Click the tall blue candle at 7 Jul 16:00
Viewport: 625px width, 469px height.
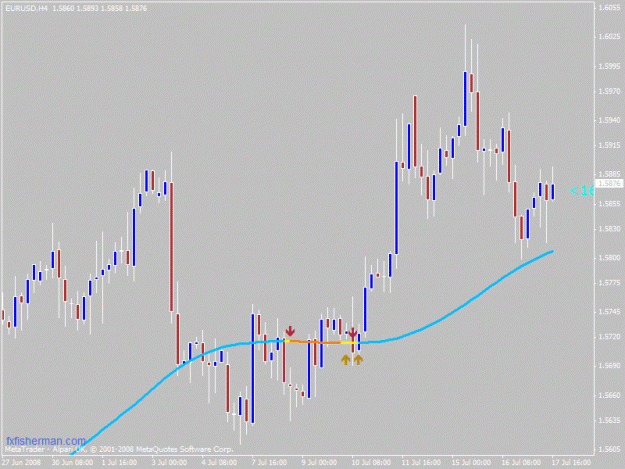point(253,369)
